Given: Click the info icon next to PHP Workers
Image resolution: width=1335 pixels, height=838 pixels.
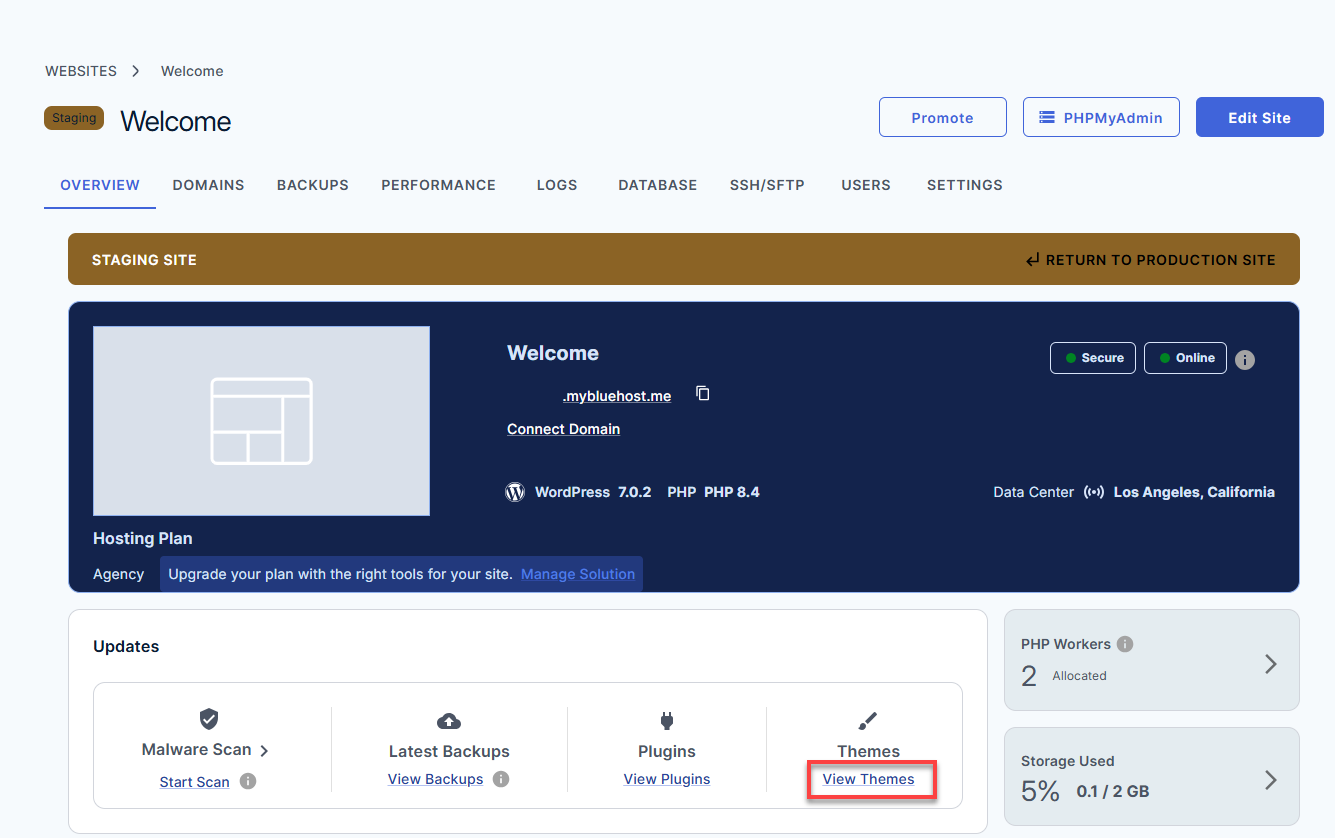Looking at the screenshot, I should tap(1125, 644).
